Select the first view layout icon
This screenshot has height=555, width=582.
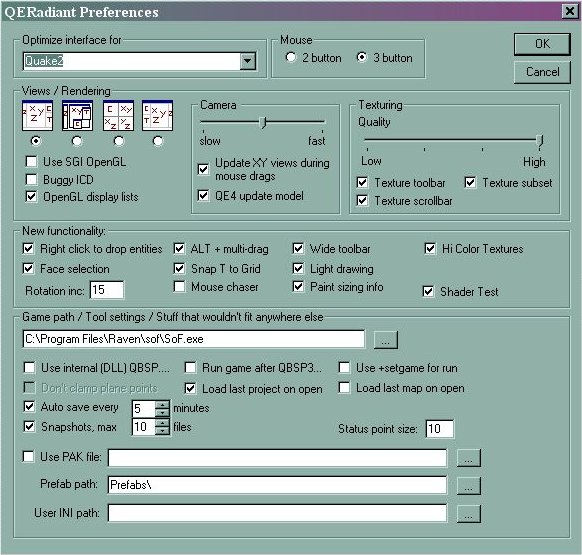tap(37, 115)
